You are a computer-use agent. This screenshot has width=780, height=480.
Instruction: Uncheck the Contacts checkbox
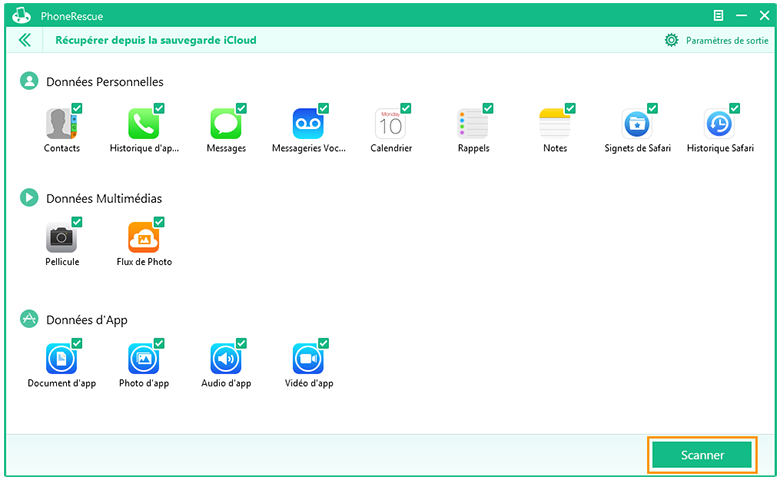[77, 108]
